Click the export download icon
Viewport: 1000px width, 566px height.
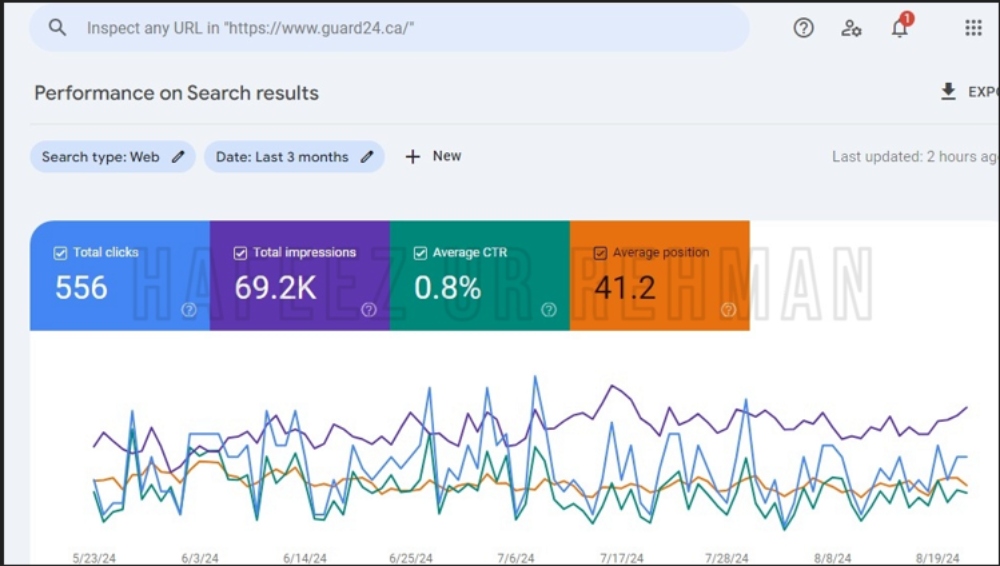(x=948, y=92)
